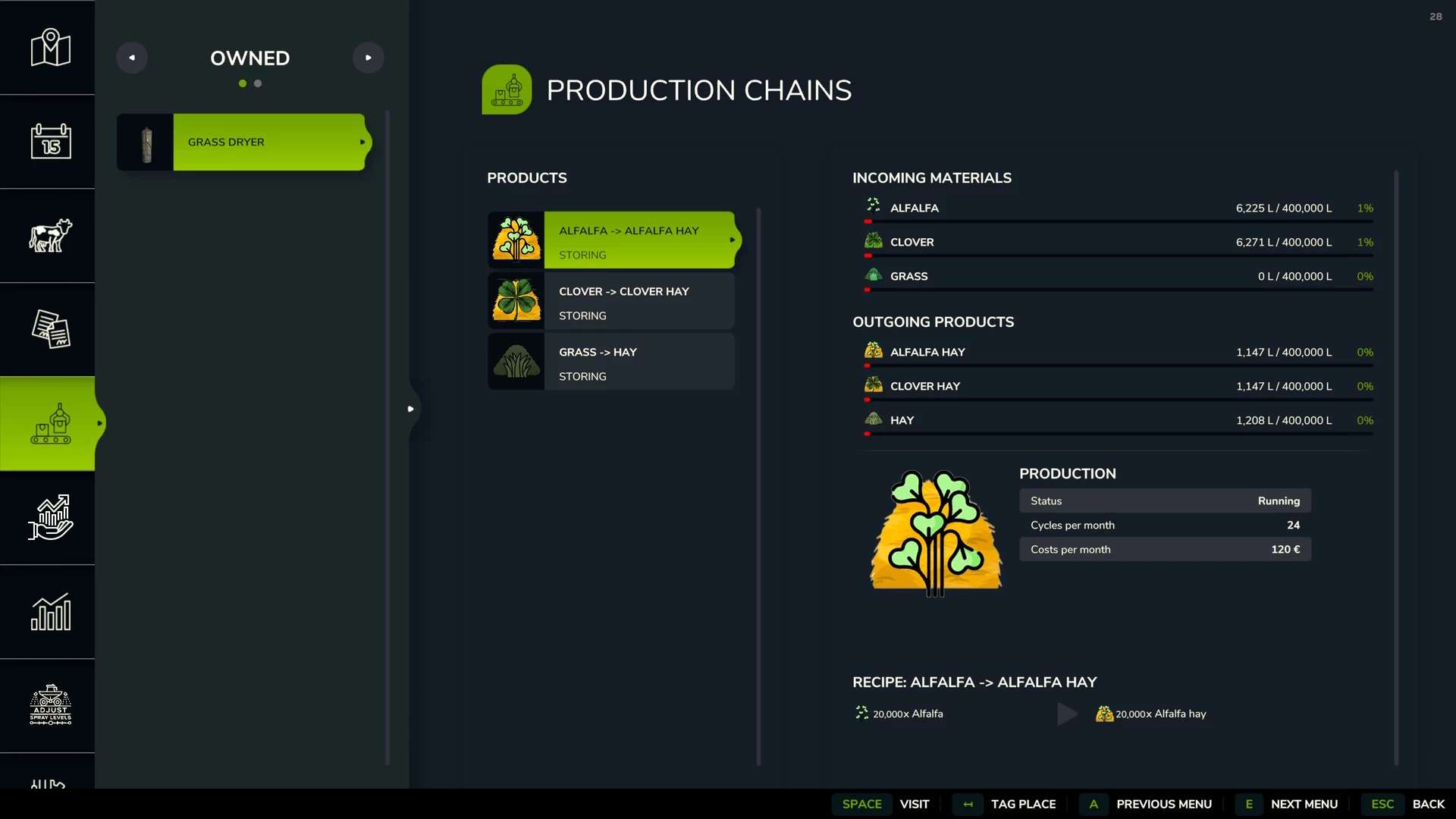Open the animals cow icon page

[50, 236]
